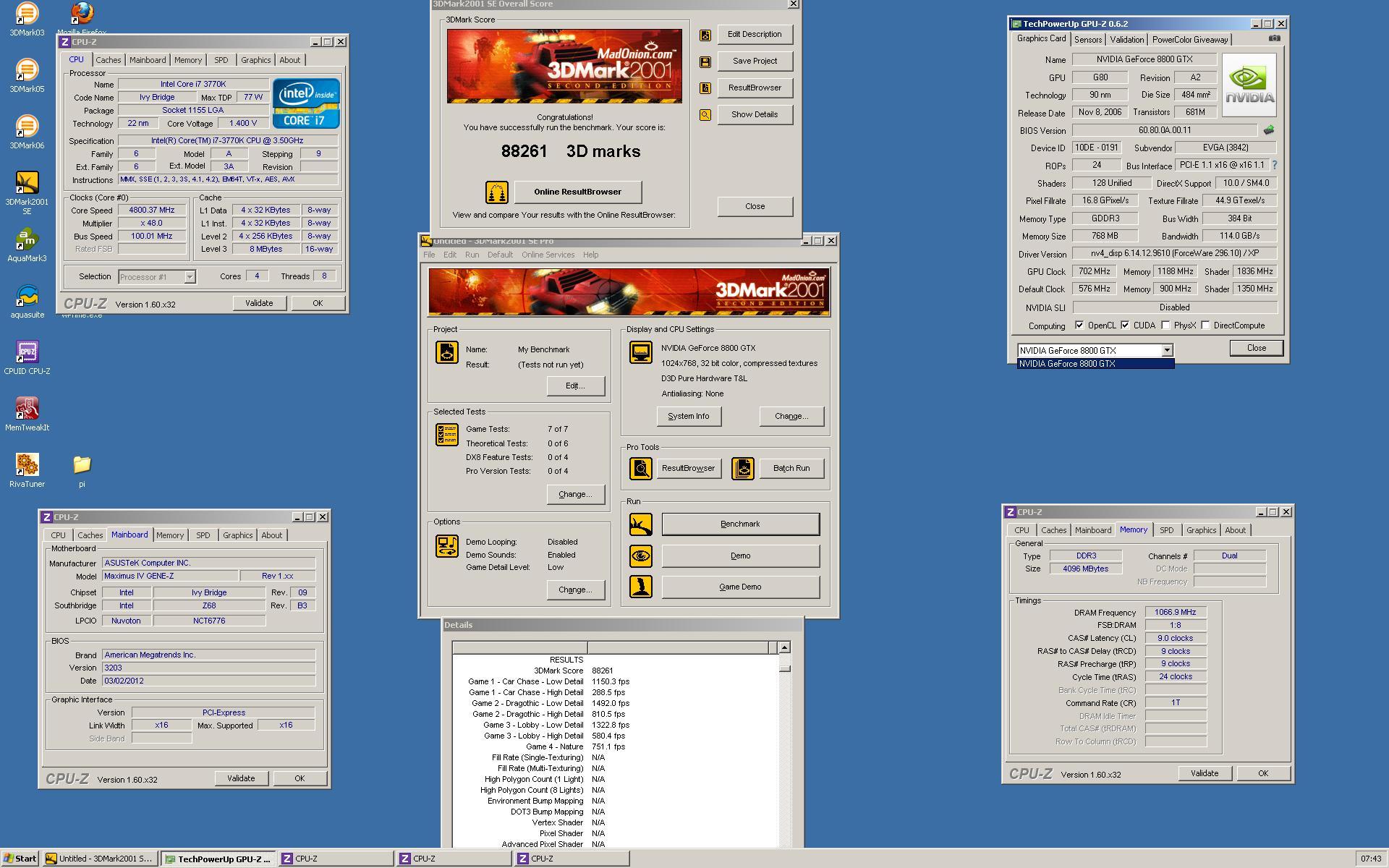Open the pi folder on desktop
1389x868 pixels.
[x=82, y=471]
